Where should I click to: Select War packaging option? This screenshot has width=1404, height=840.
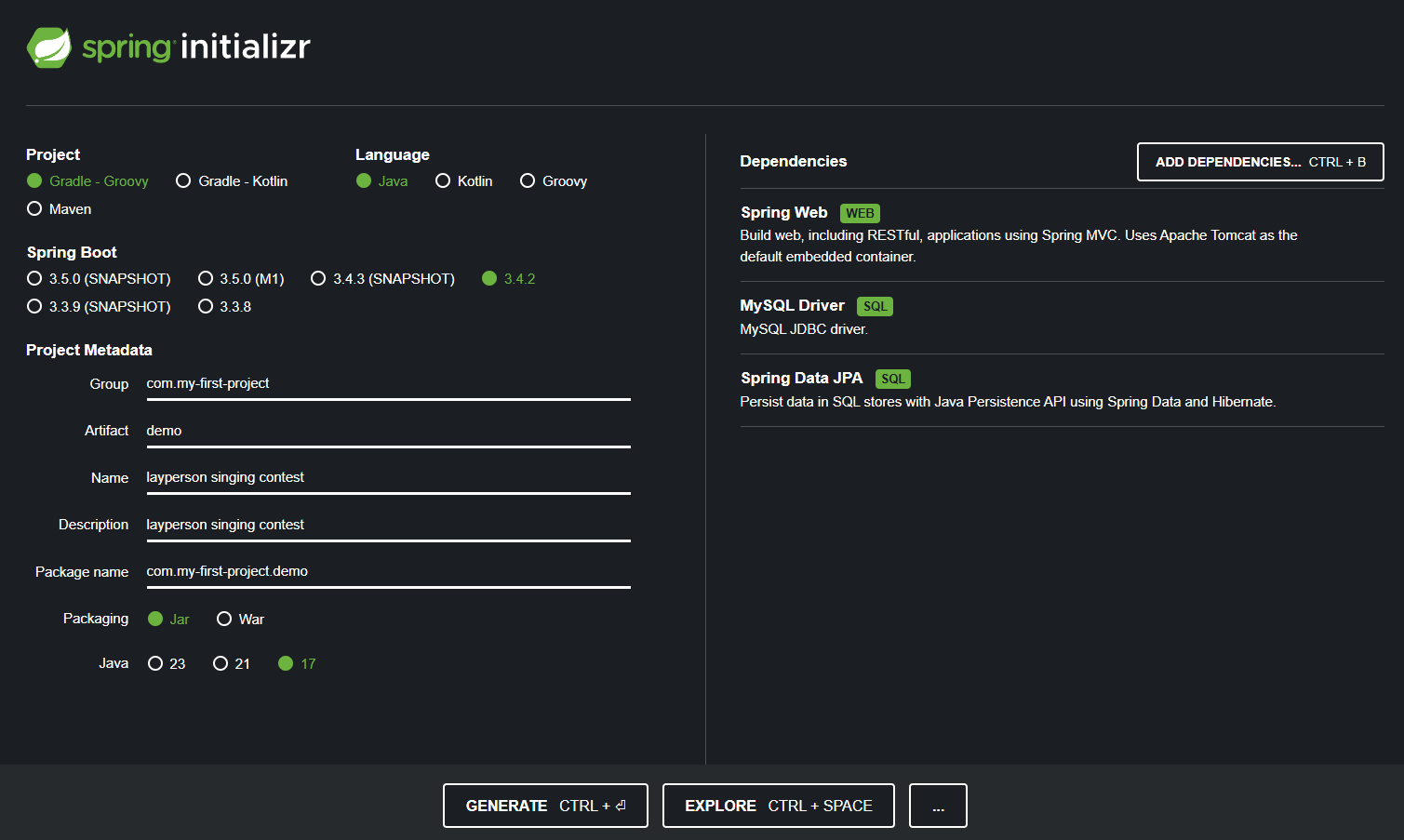[x=240, y=620]
